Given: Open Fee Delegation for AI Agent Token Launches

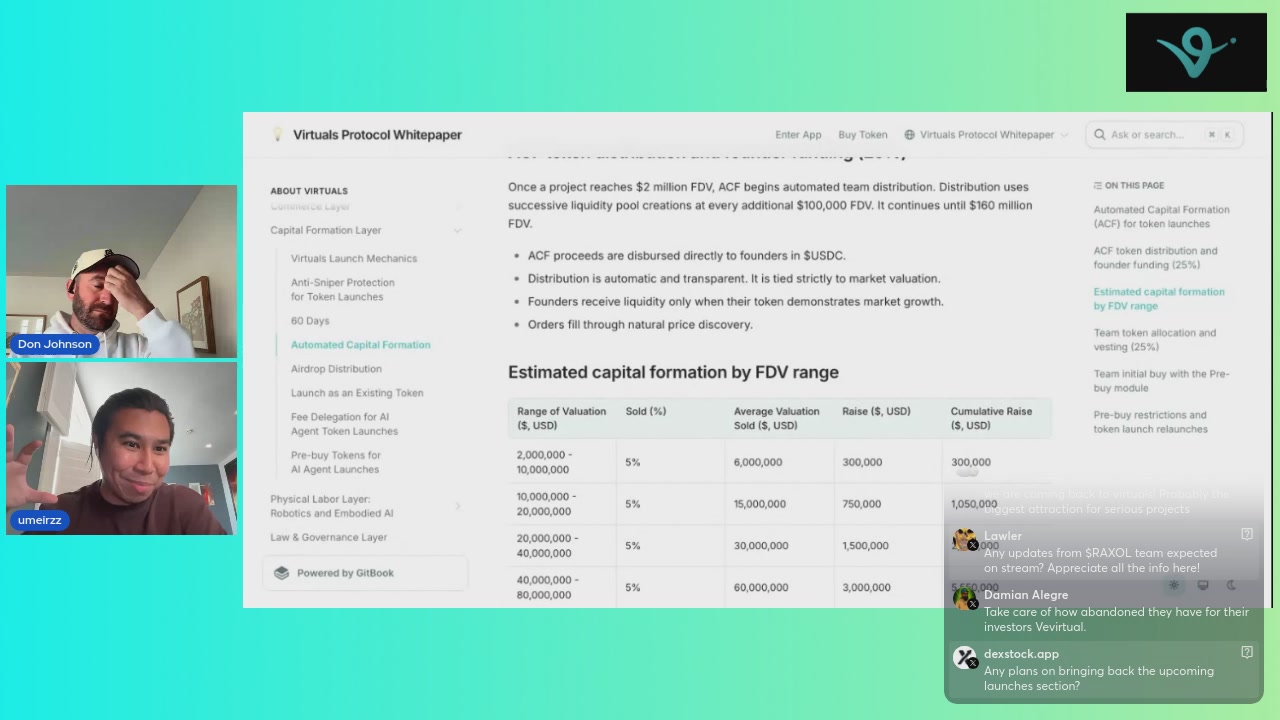Looking at the screenshot, I should point(344,424).
